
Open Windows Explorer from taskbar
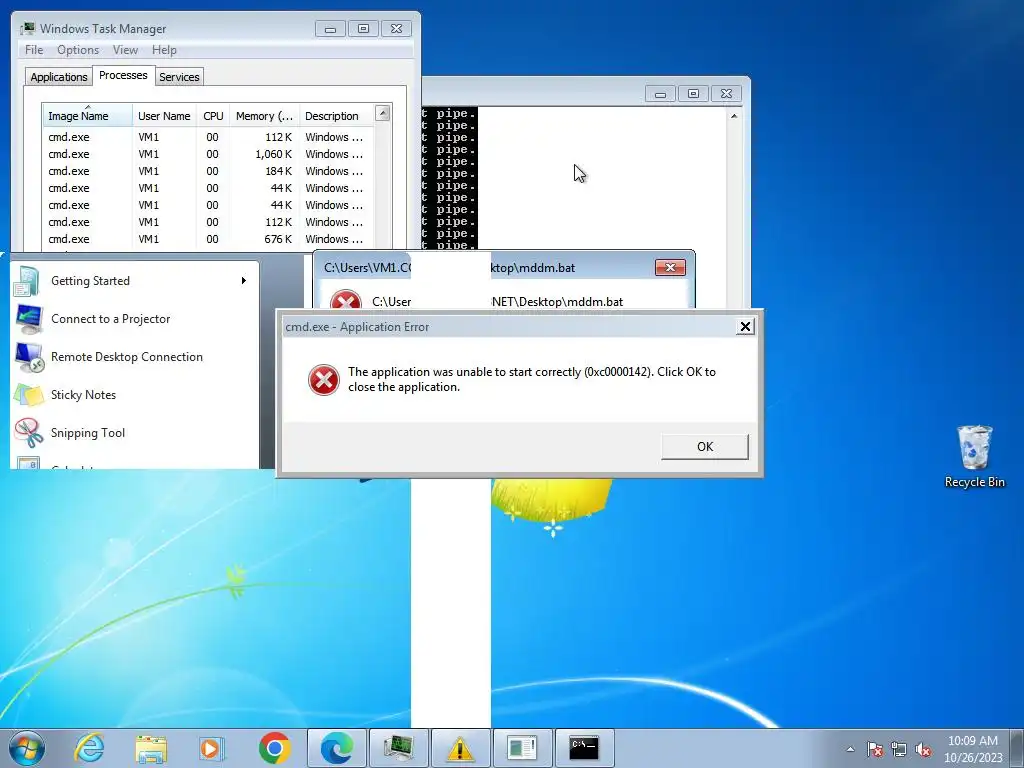[x=151, y=748]
